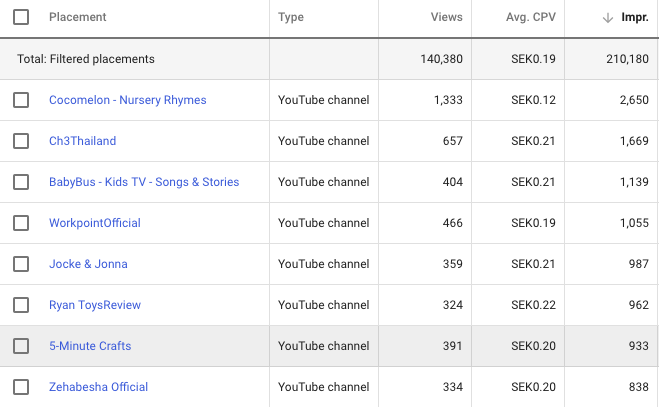Check the 5-Minute Crafts row checkbox
Image resolution: width=659 pixels, height=407 pixels.
point(21,346)
